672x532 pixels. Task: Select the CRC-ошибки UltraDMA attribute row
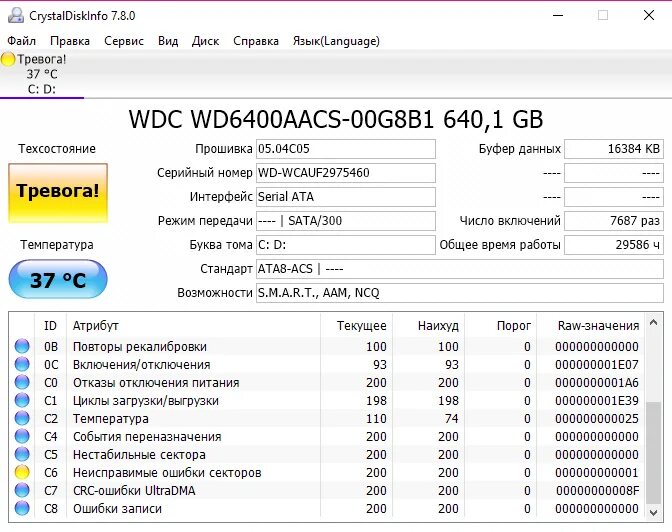point(327,490)
